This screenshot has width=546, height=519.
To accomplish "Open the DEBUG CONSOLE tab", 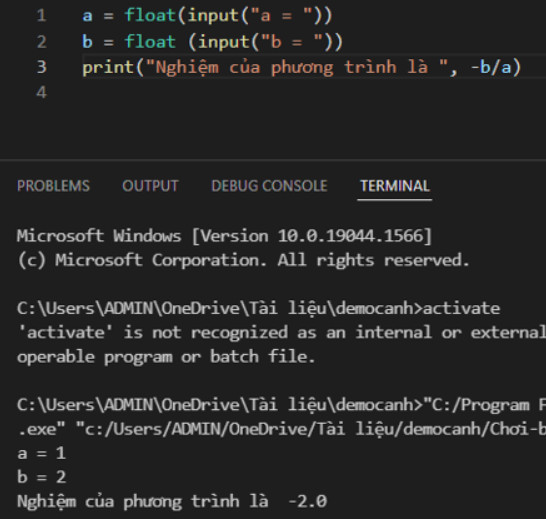I will 269,186.
